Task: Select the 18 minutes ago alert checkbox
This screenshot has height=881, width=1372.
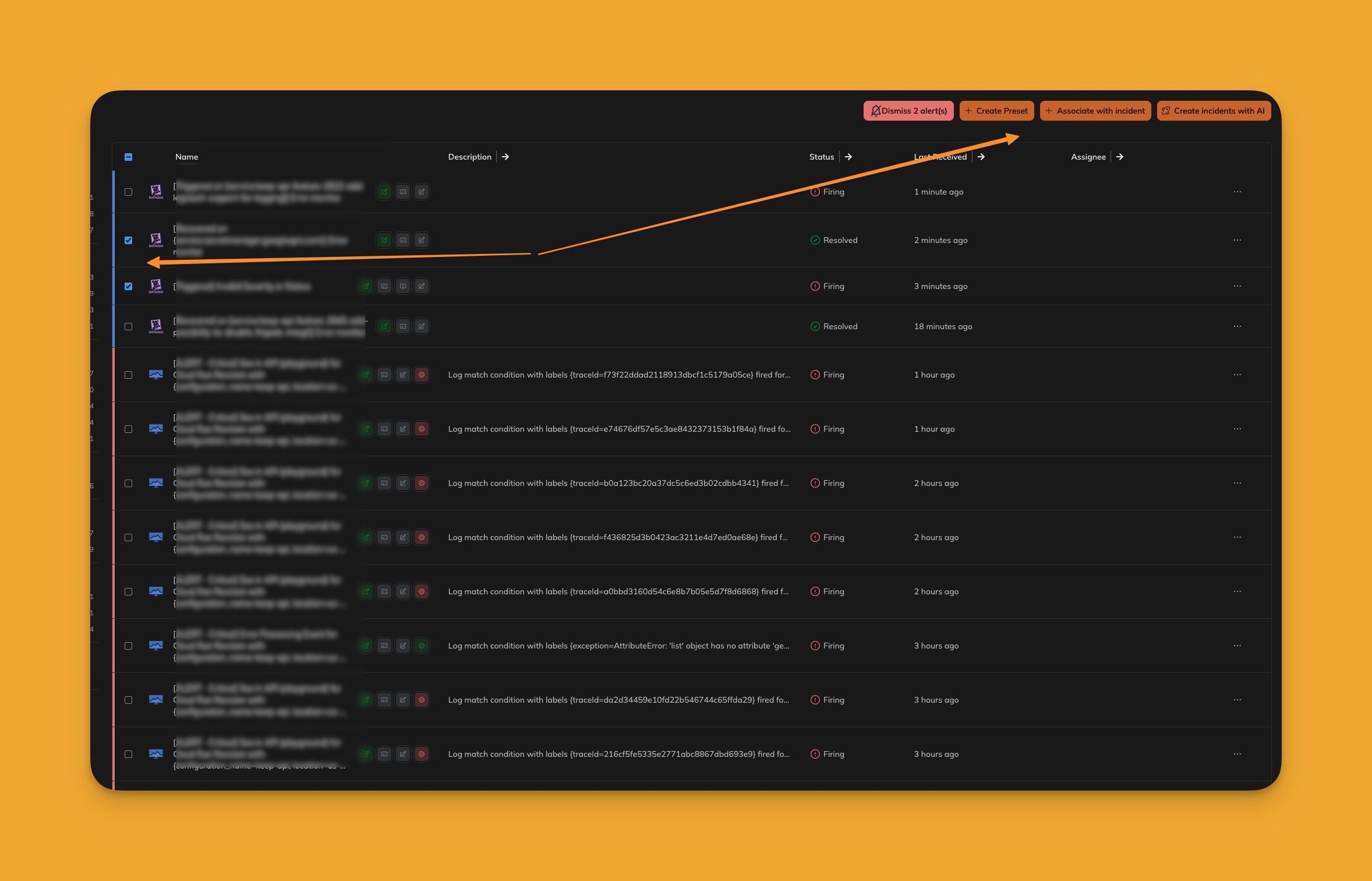Action: point(129,326)
